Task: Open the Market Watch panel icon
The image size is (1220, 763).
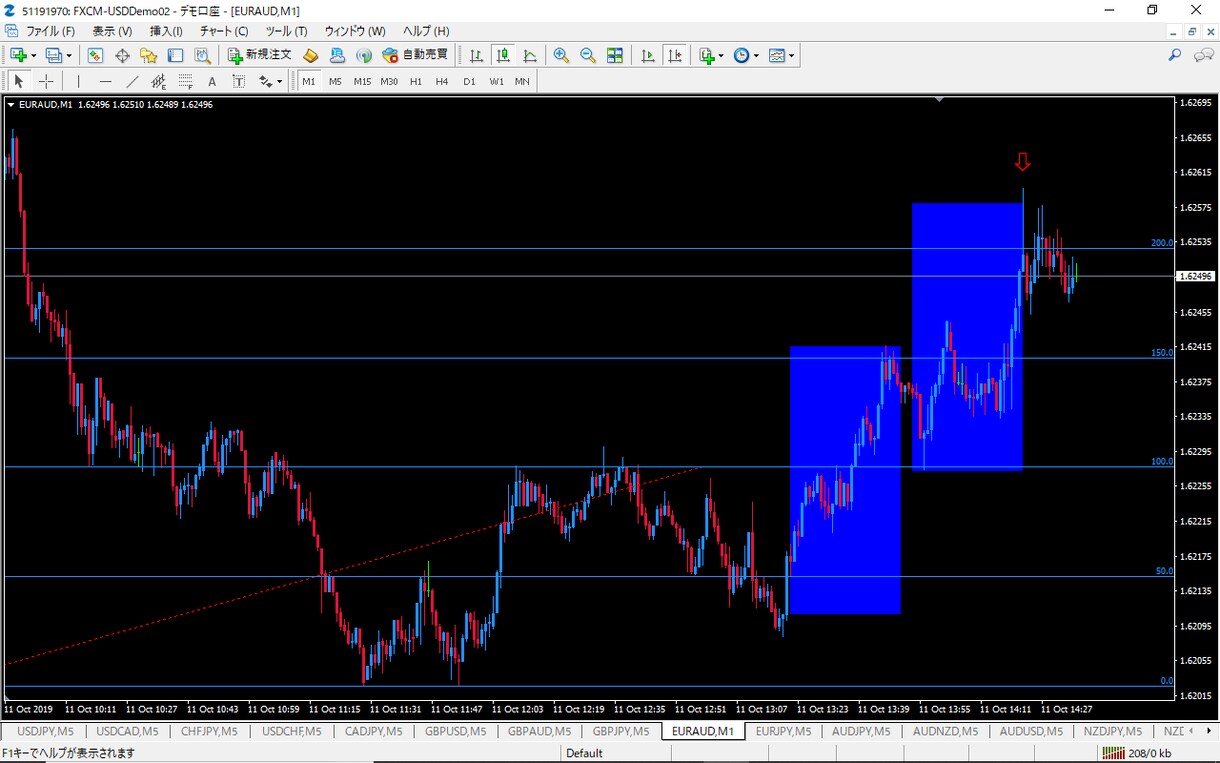Action: [95, 56]
